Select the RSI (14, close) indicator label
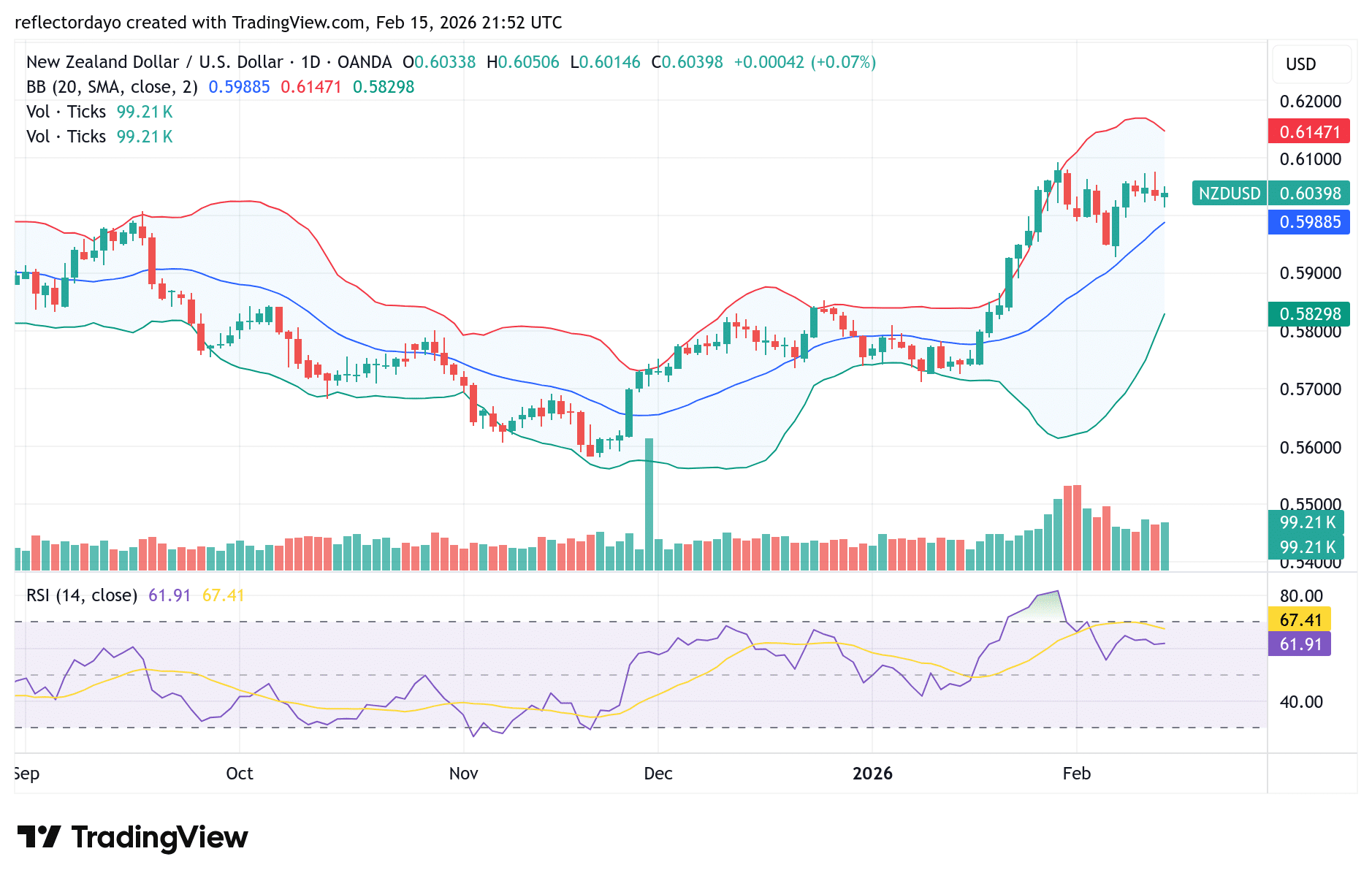 (80, 595)
